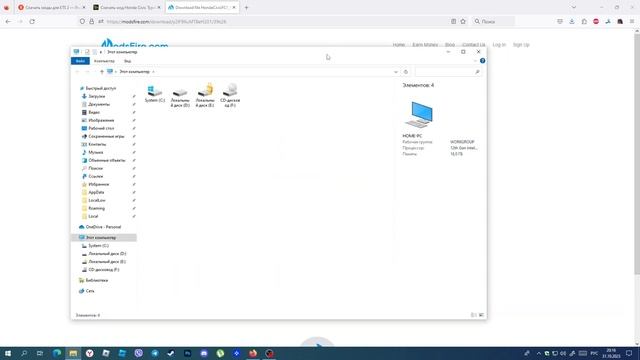The image size is (640, 360).
Task: Open the taskbar search magnifier
Action: (x=24, y=353)
